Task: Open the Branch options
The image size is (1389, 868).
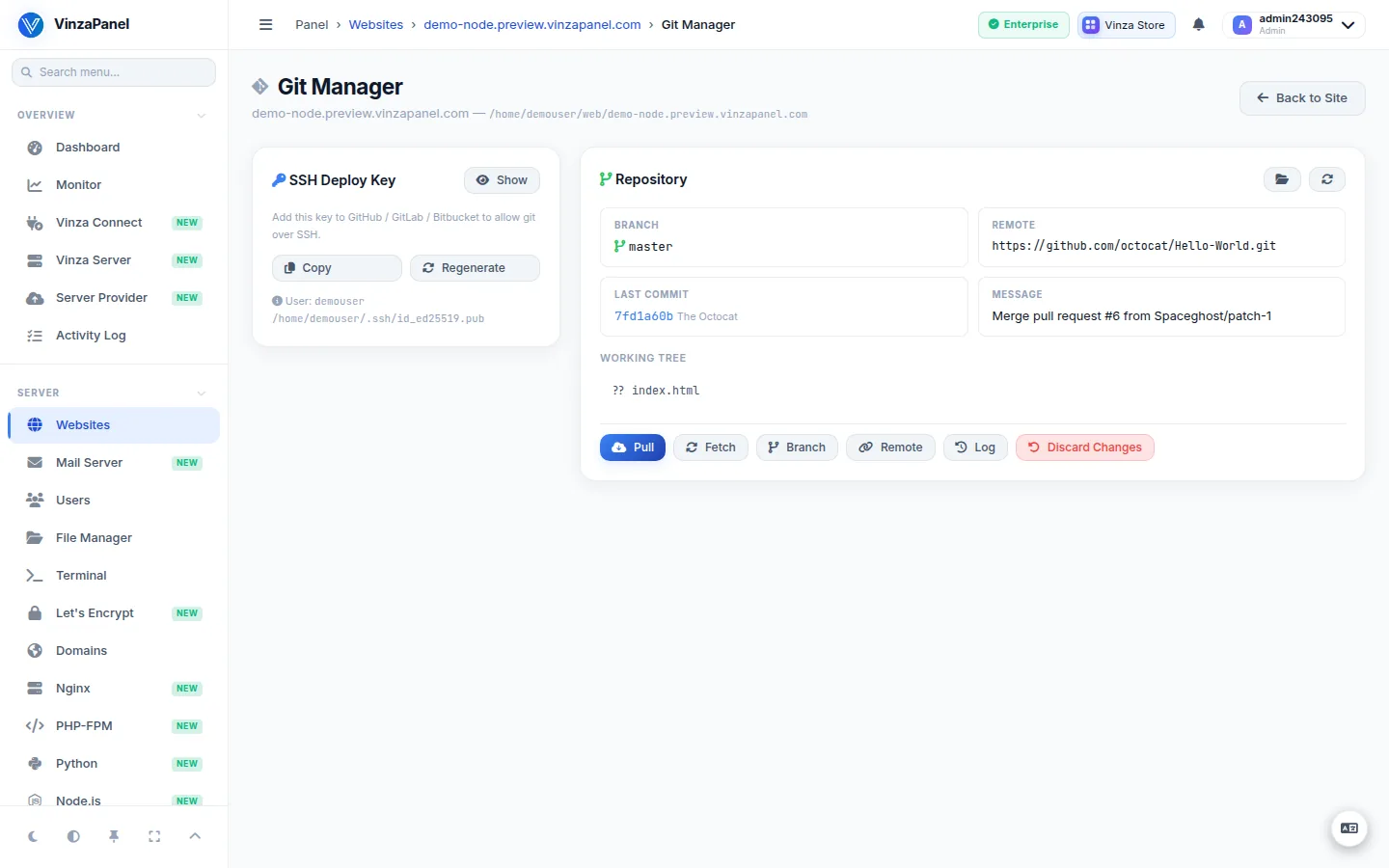Action: 797,448
